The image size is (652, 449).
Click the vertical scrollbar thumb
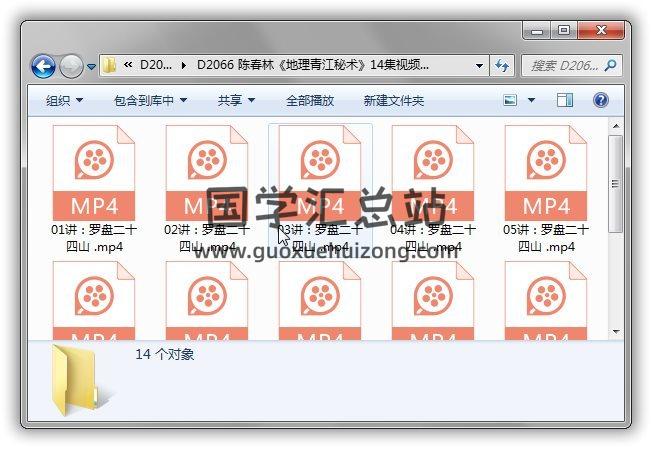pyautogui.click(x=616, y=184)
